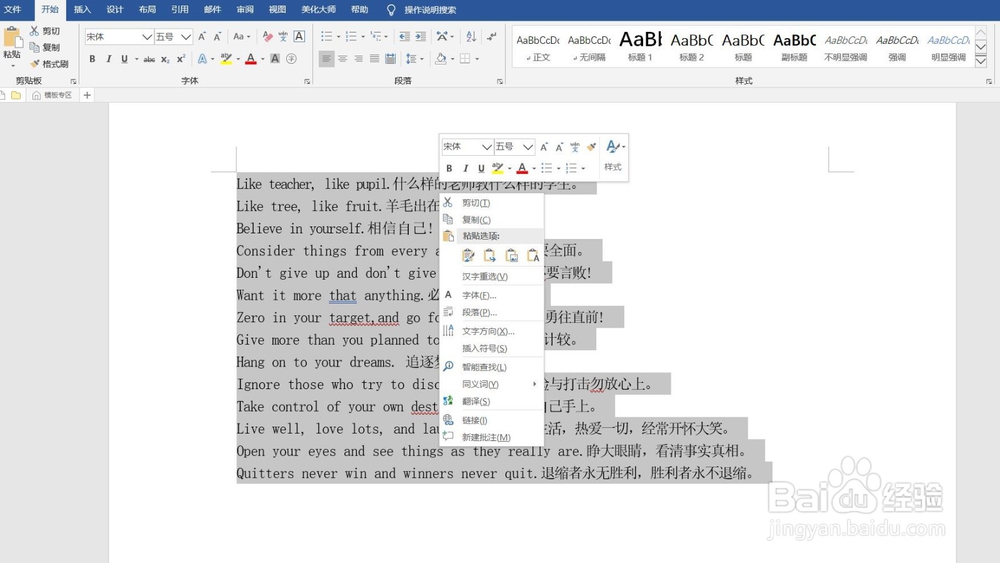Choose Keep Text Only paste option
Viewport: 1000px width, 563px height.
click(533, 256)
